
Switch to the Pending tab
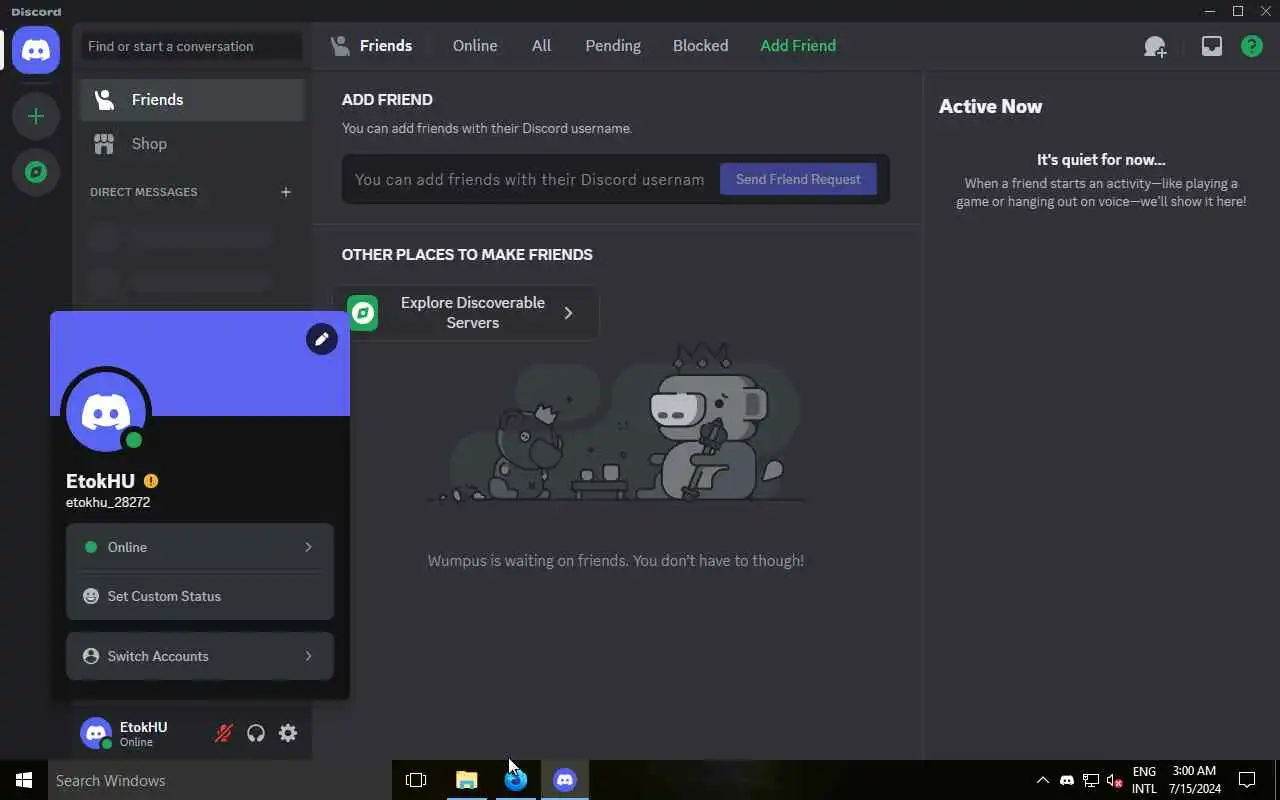pyautogui.click(x=613, y=46)
